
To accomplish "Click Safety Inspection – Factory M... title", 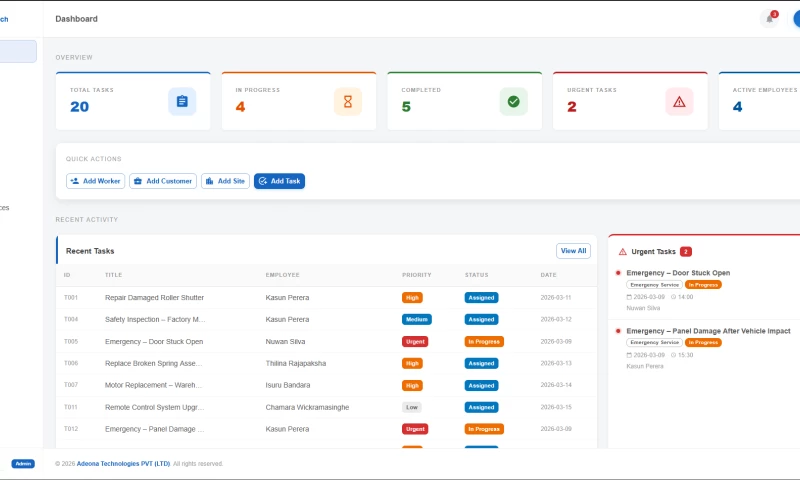I will 155,319.
